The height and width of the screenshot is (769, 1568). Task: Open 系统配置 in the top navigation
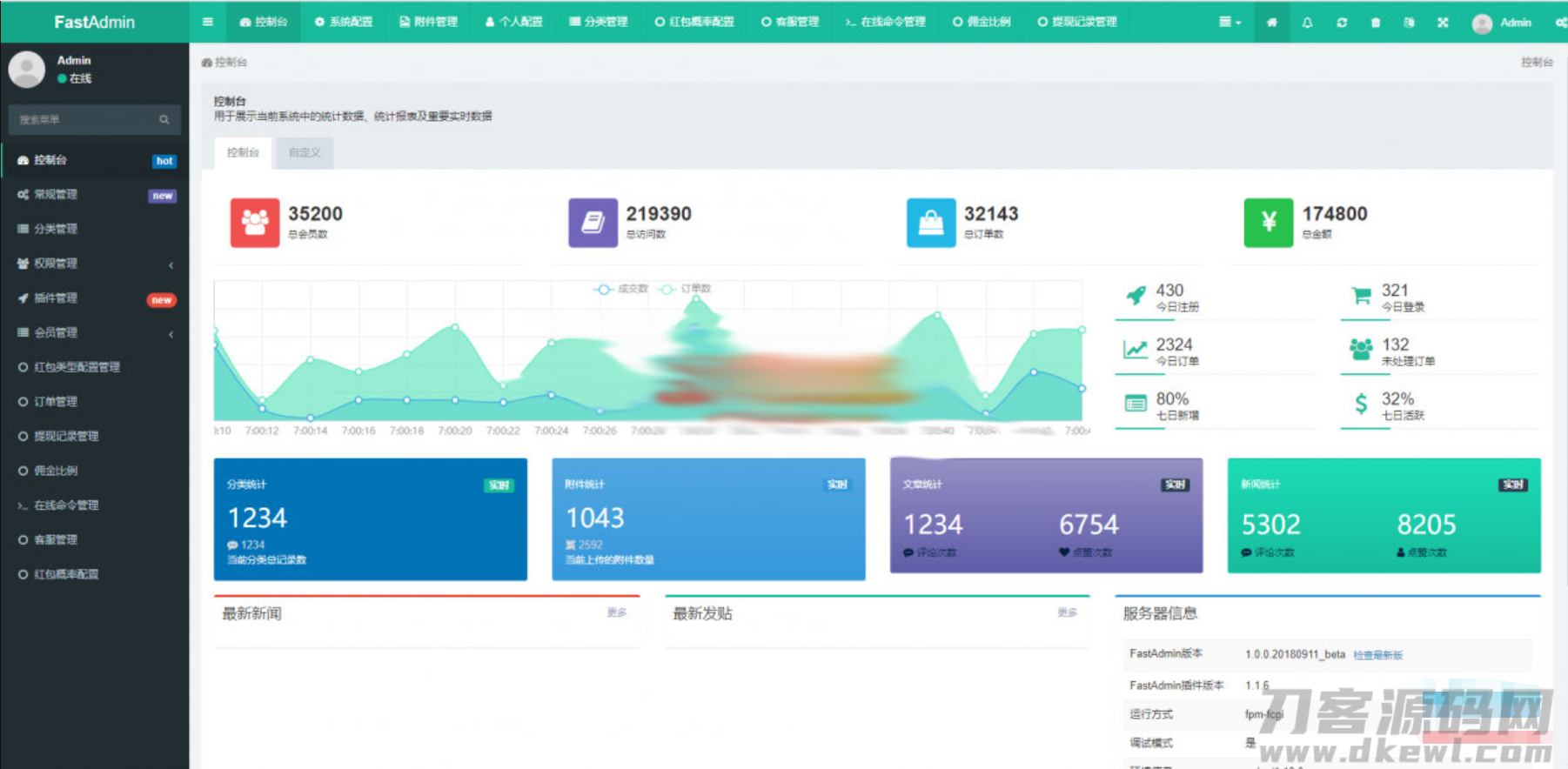[344, 22]
